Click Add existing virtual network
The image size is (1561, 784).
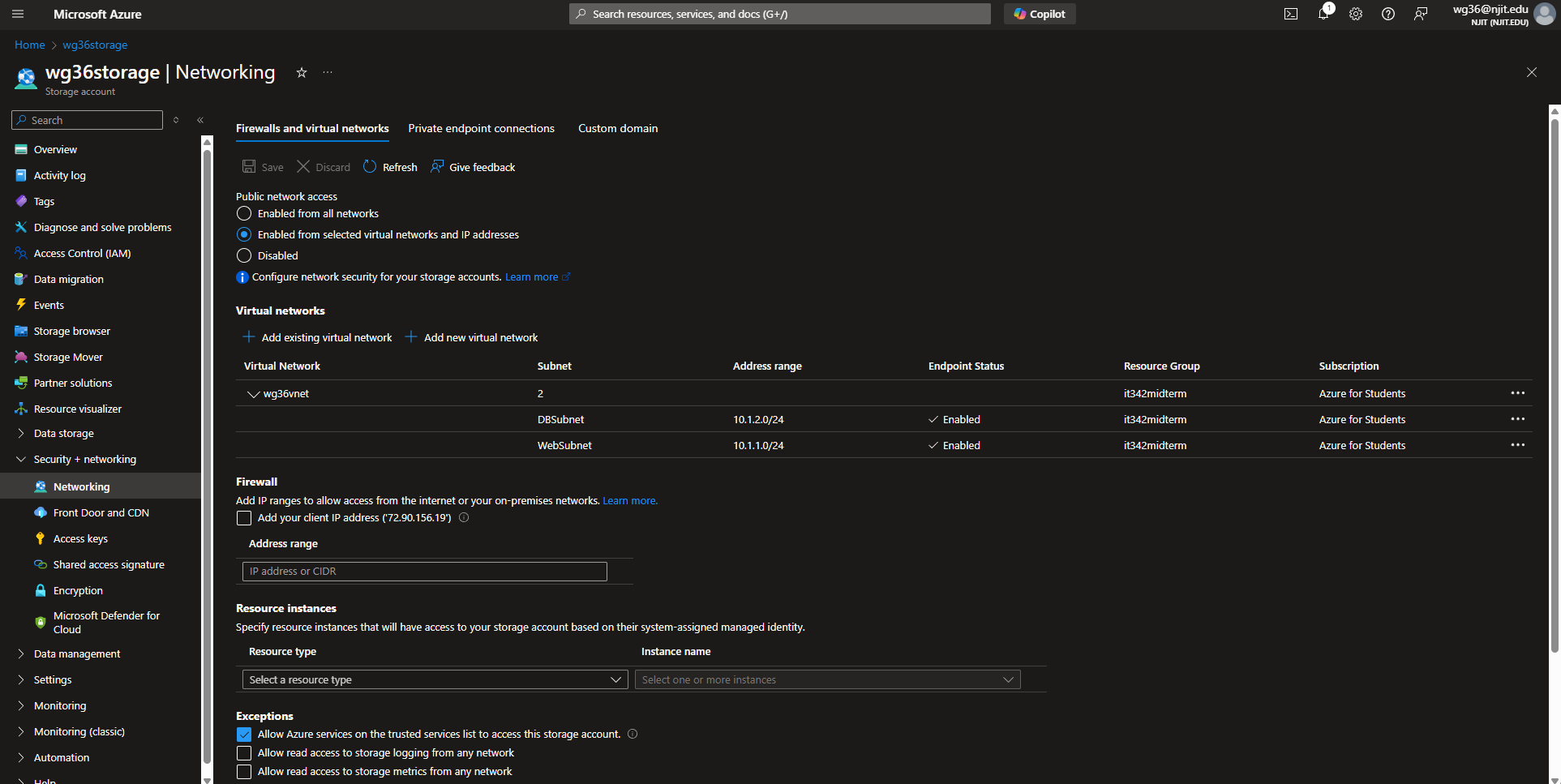[x=318, y=337]
